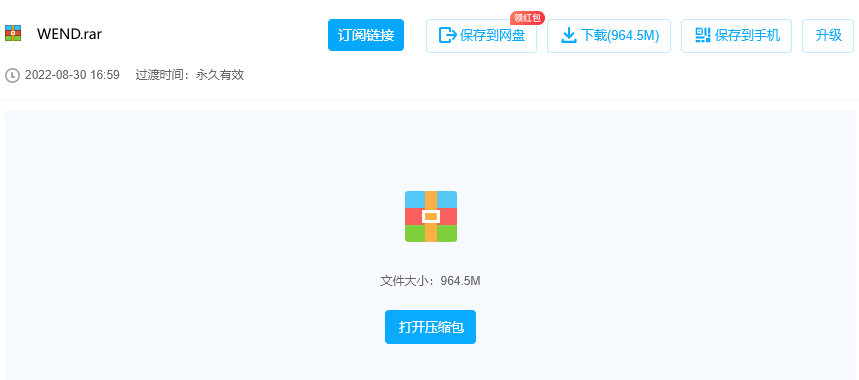Click the 2022-08-30 16:59 timestamp
859x380 pixels.
[x=72, y=76]
